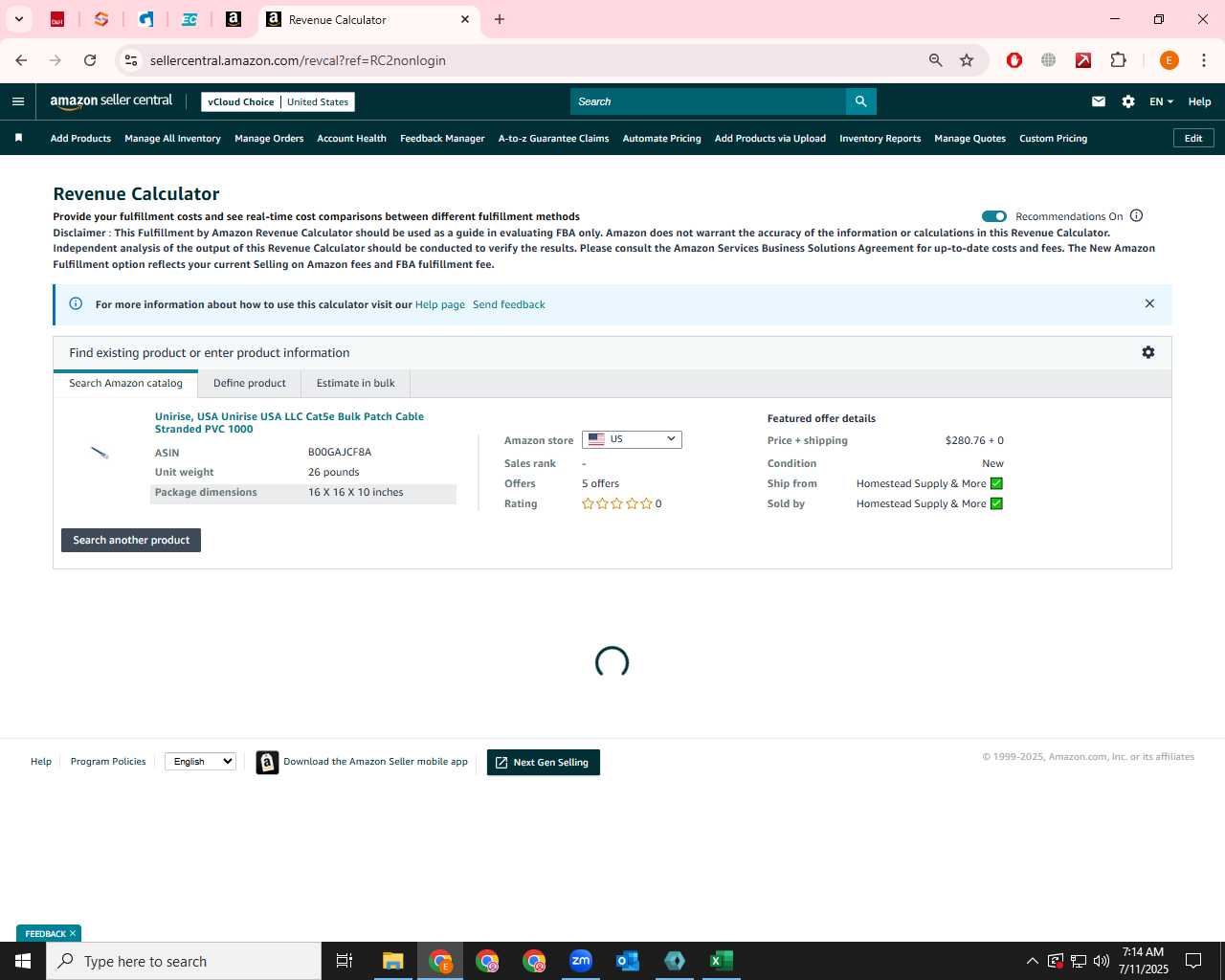Open the Seller Central hamburger menu
Viewport: 1225px width, 980px height.
click(x=18, y=101)
